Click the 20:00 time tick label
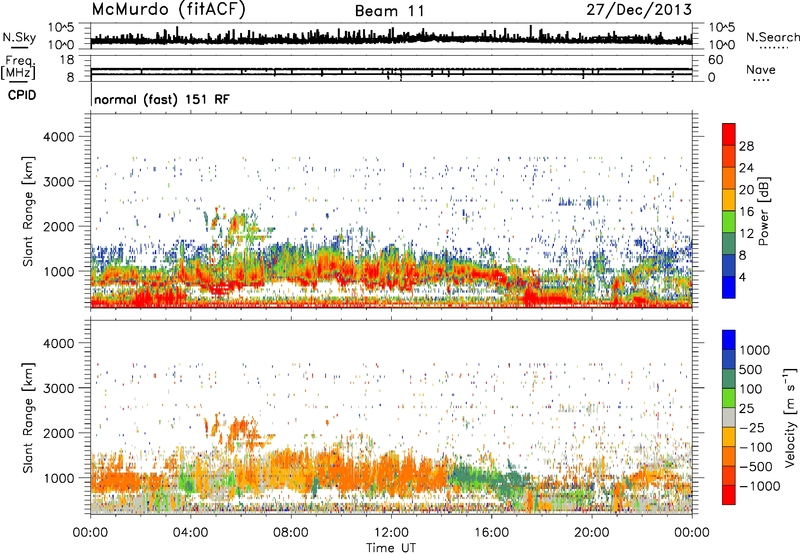This screenshot has height=554, width=800. (x=591, y=533)
